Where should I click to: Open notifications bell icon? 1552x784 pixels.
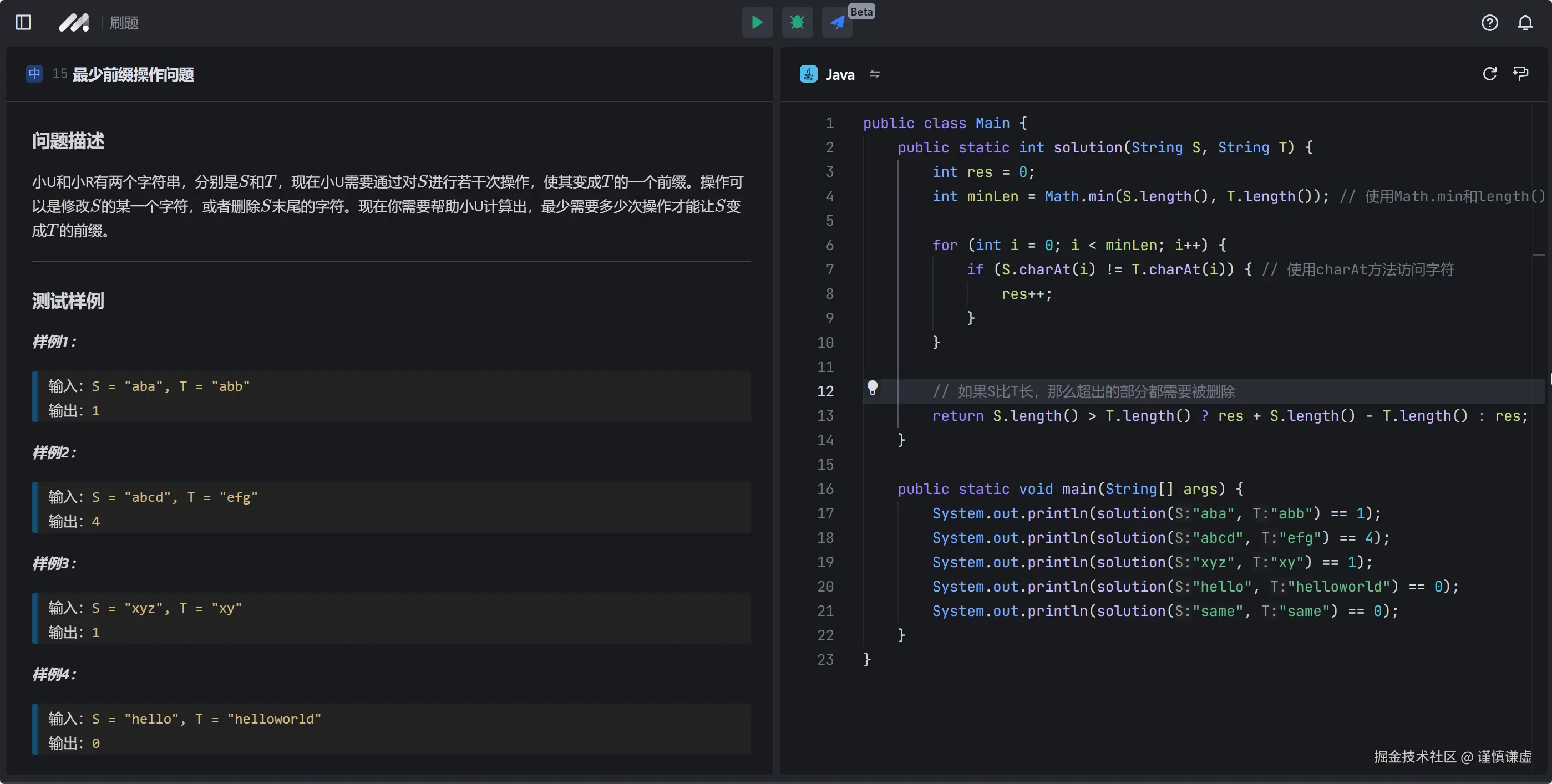[1525, 22]
